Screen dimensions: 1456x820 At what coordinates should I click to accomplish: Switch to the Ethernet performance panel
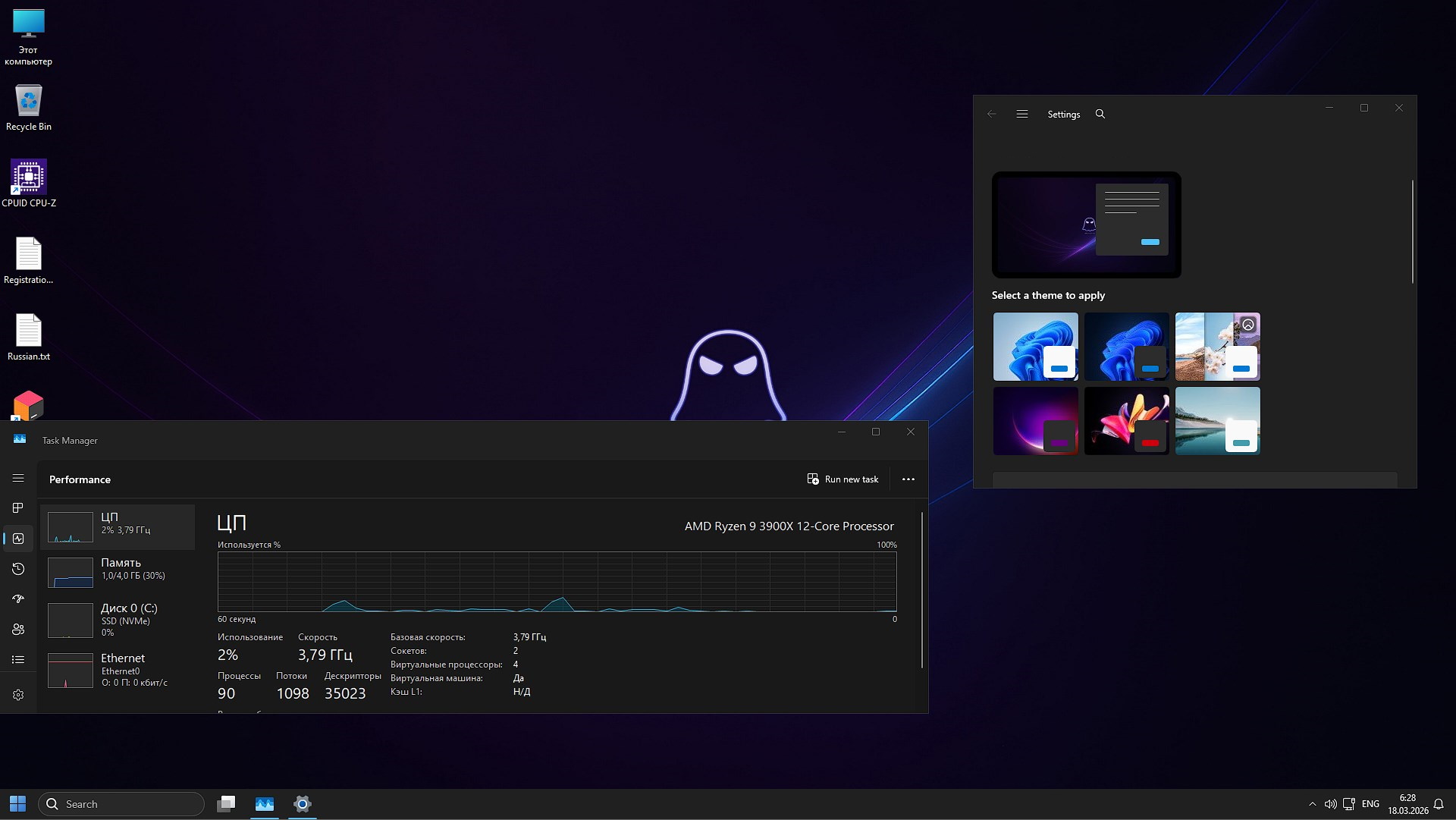pos(118,669)
